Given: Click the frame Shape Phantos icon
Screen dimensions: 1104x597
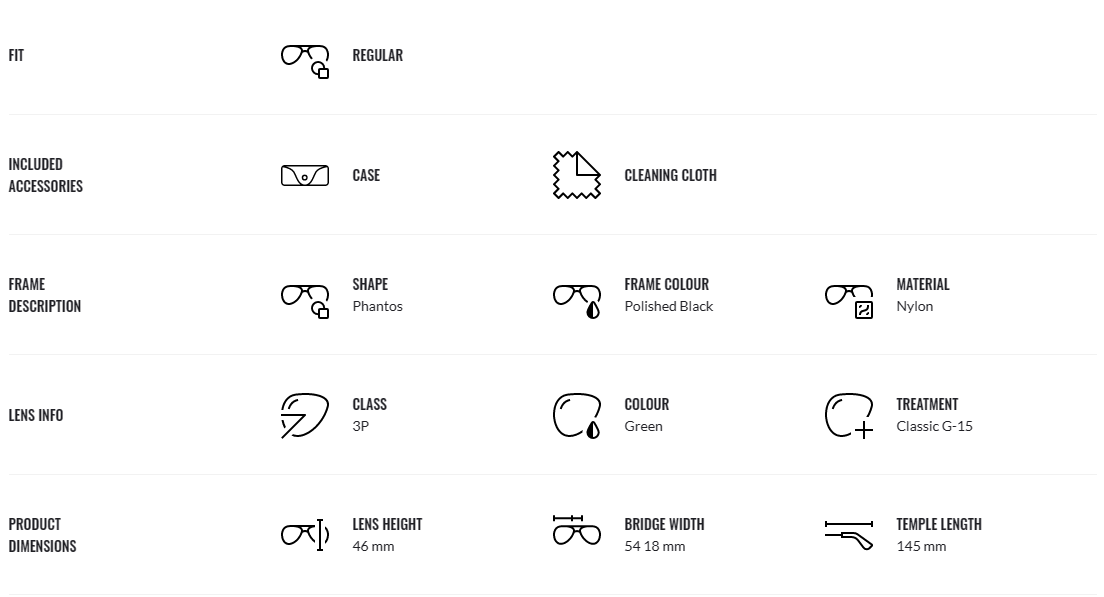Looking at the screenshot, I should (305, 301).
